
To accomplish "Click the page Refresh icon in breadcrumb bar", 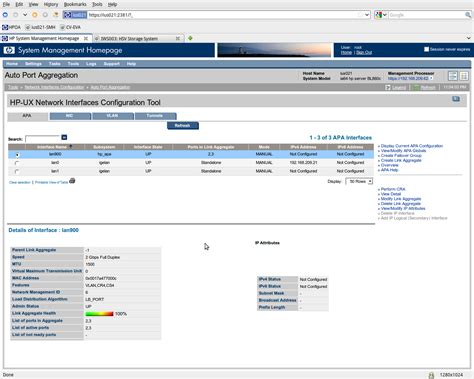I will [416, 87].
